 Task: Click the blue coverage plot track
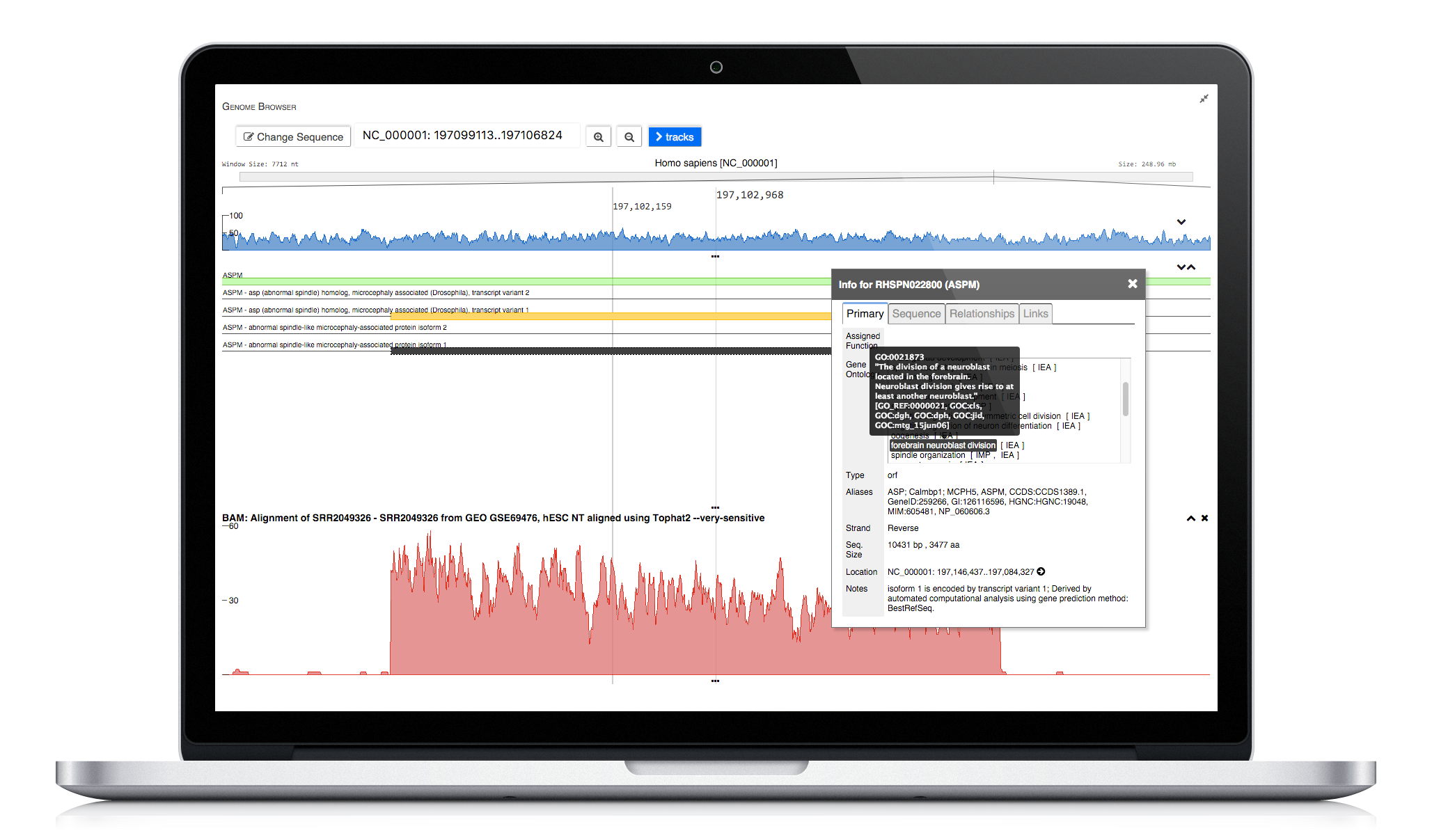coord(716,238)
